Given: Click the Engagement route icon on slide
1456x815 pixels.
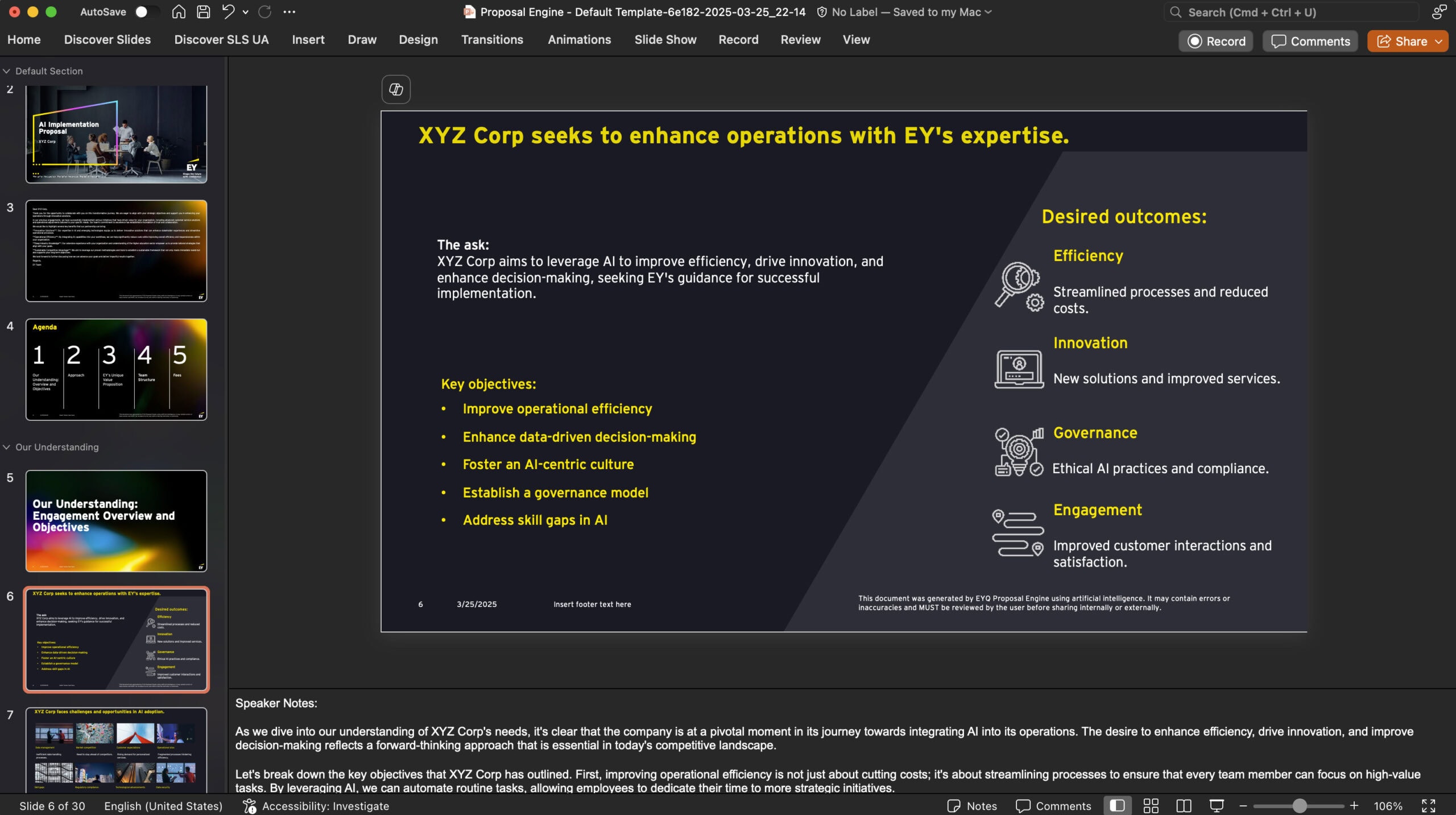Looking at the screenshot, I should [x=1018, y=533].
